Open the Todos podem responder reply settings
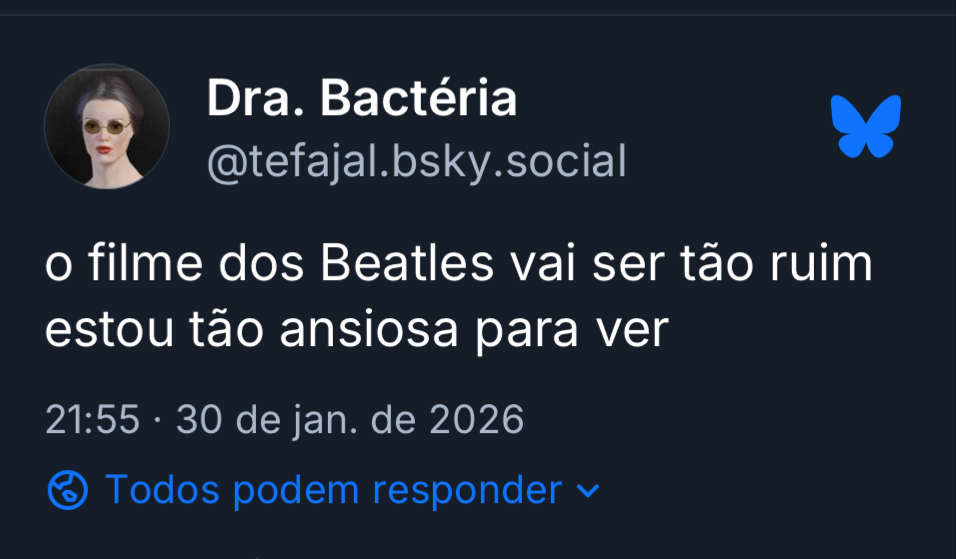 click(x=332, y=491)
